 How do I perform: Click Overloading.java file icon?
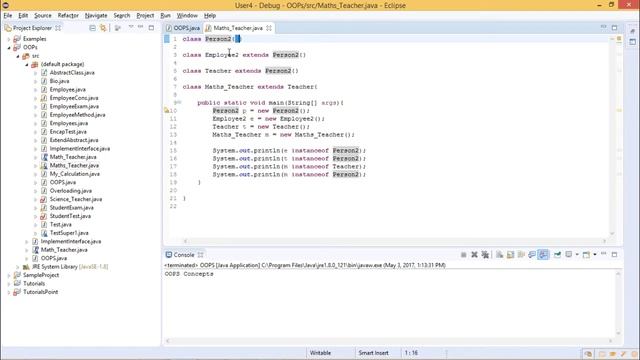(44, 191)
